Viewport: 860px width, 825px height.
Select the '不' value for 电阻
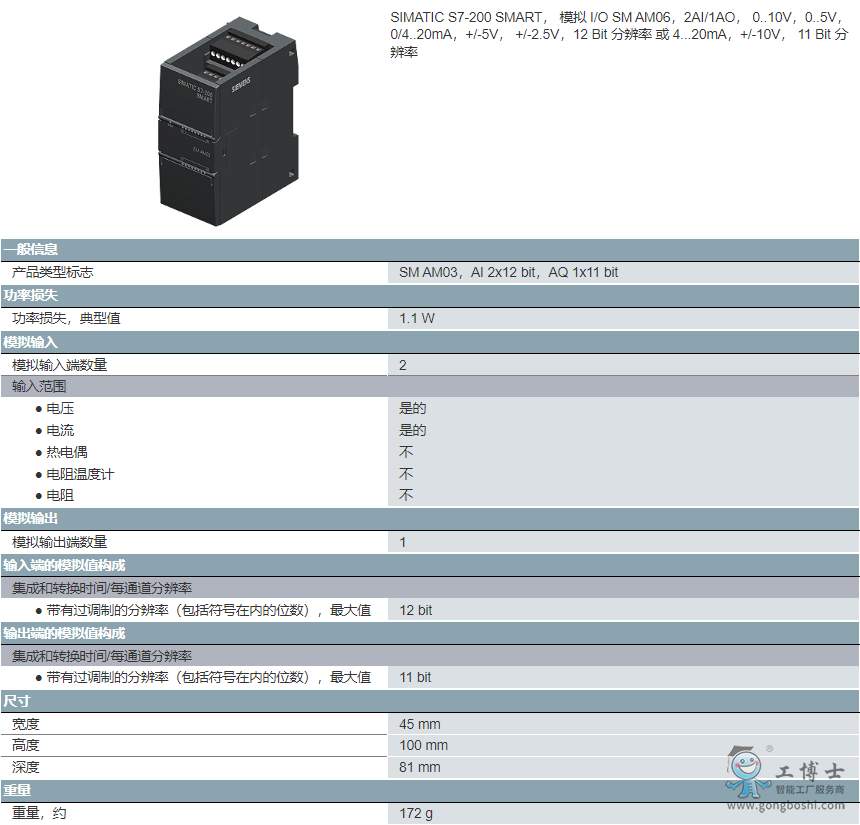[x=406, y=496]
